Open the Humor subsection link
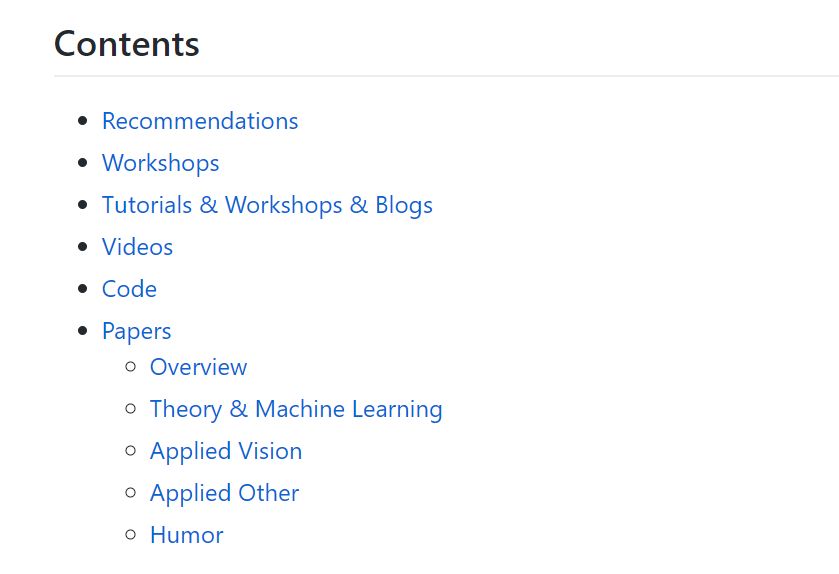 pos(186,535)
